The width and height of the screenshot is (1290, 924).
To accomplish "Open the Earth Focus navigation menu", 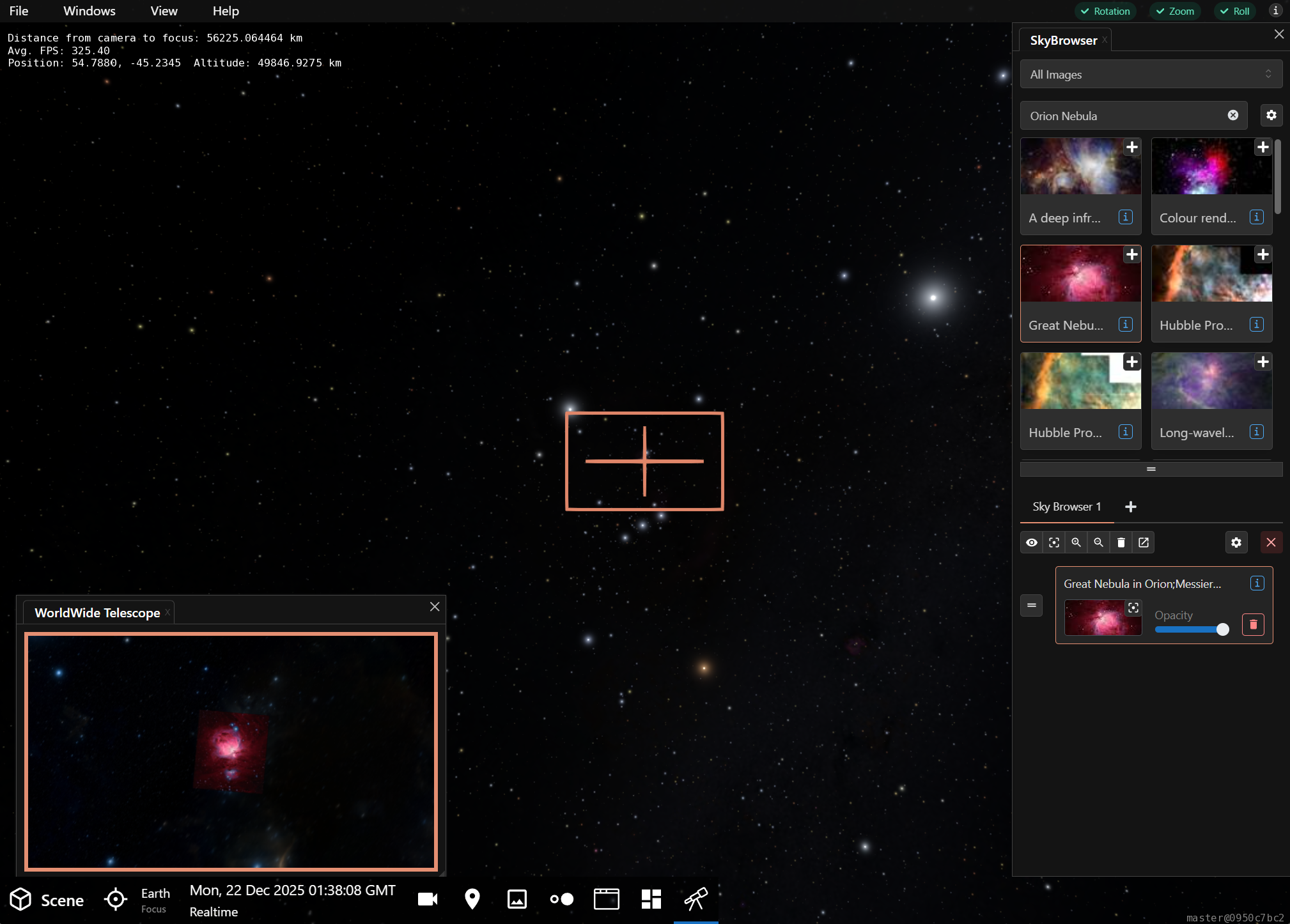I will tap(137, 900).
